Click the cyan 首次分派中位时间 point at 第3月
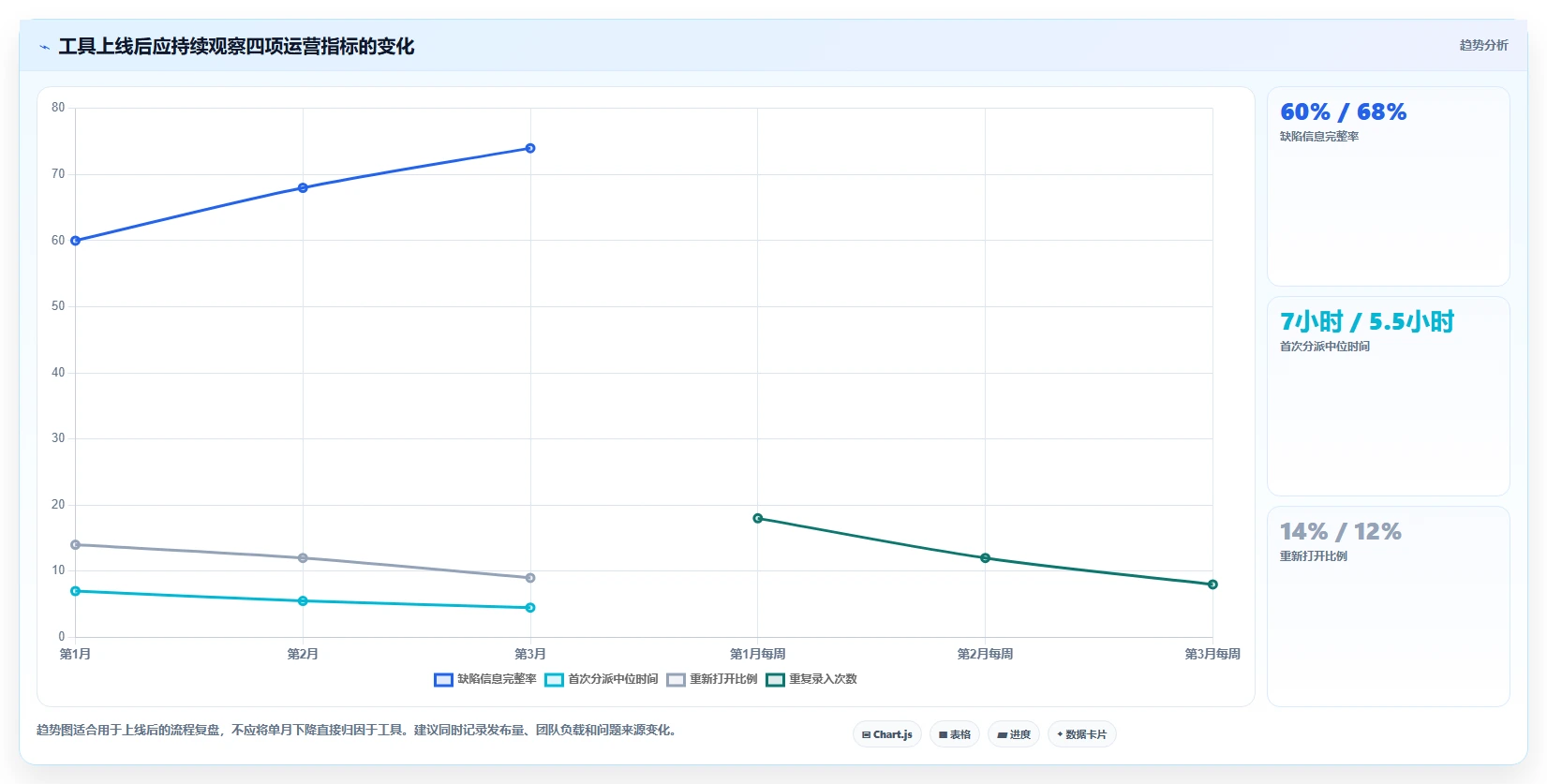Image resolution: width=1547 pixels, height=784 pixels. [x=530, y=608]
